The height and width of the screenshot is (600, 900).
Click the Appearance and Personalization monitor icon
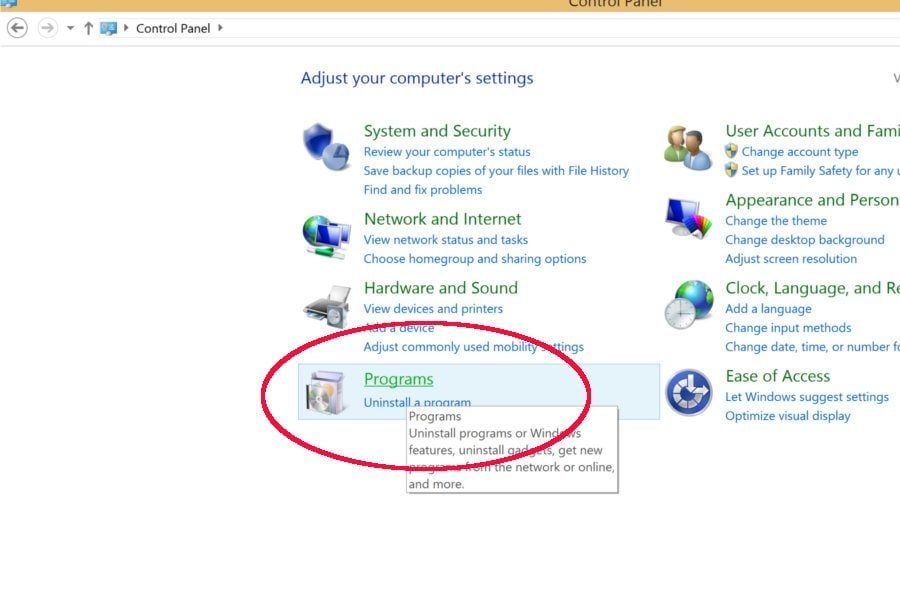(688, 218)
